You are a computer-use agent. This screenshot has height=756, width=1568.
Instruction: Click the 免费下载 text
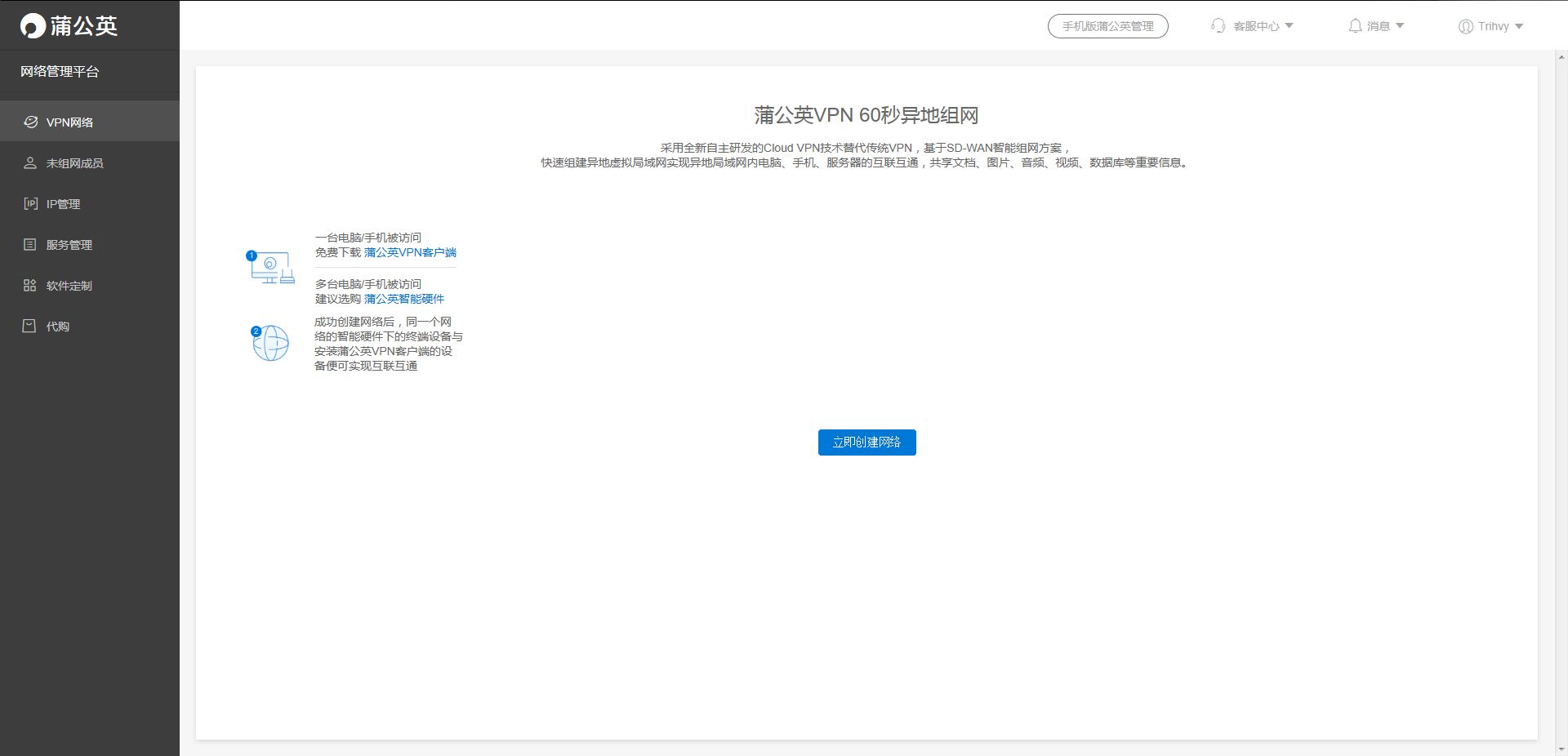click(x=338, y=252)
